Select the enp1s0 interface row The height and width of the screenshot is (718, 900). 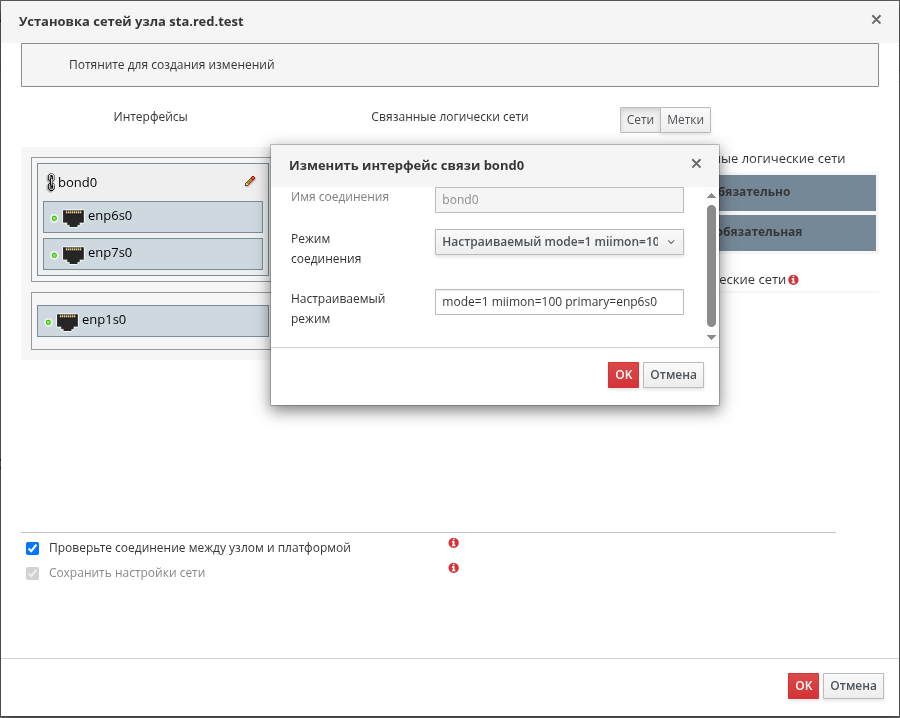(153, 321)
